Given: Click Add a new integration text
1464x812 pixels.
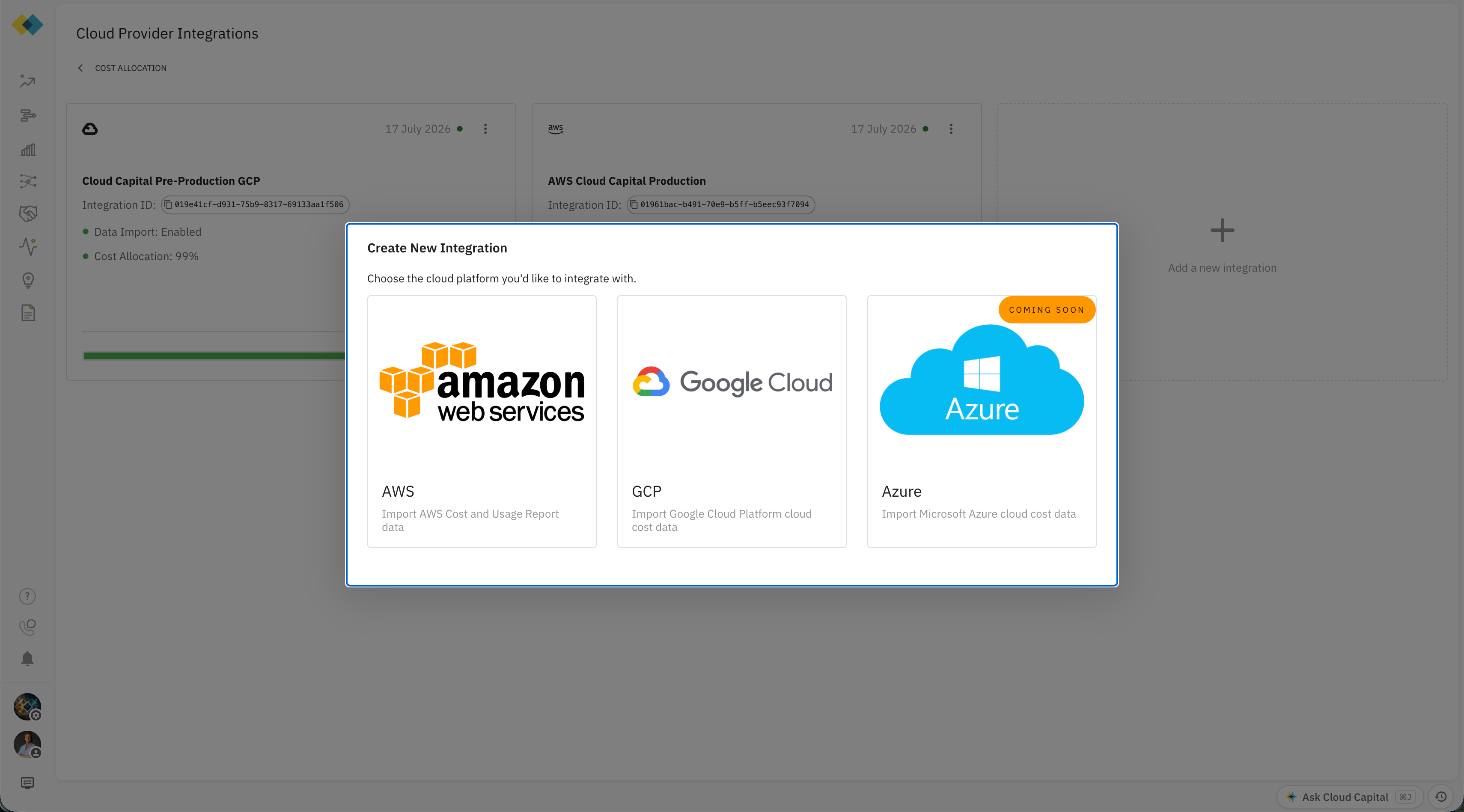Looking at the screenshot, I should point(1222,268).
